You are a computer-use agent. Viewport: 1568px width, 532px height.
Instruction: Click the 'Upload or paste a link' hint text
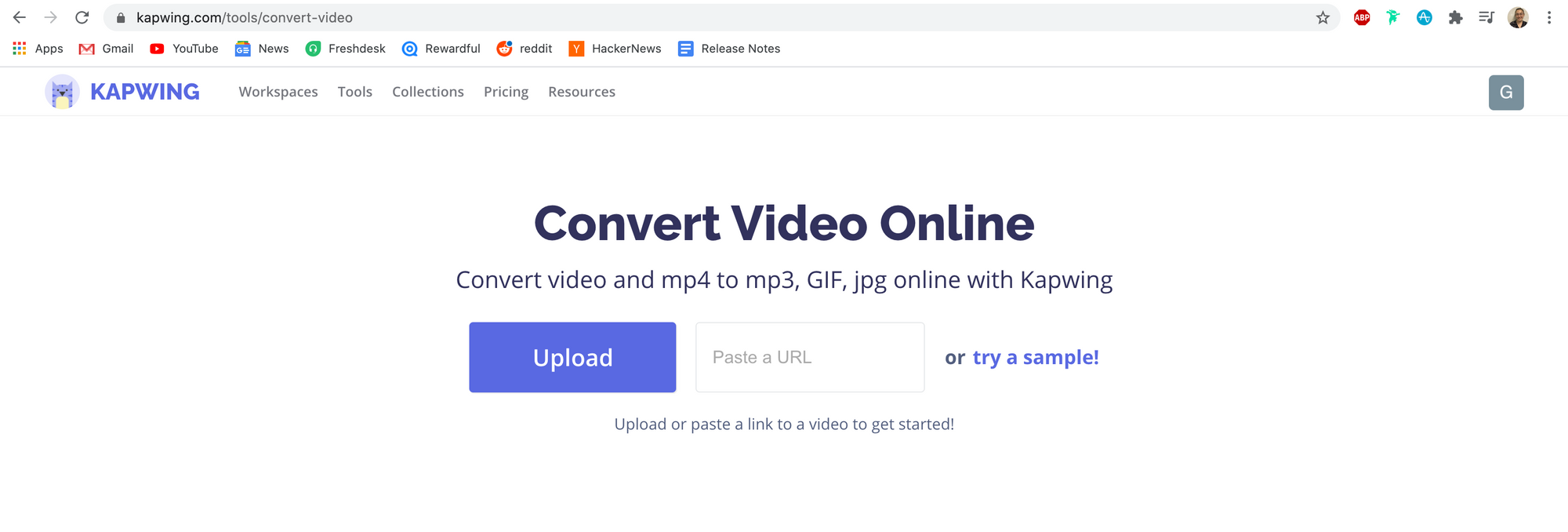(784, 425)
